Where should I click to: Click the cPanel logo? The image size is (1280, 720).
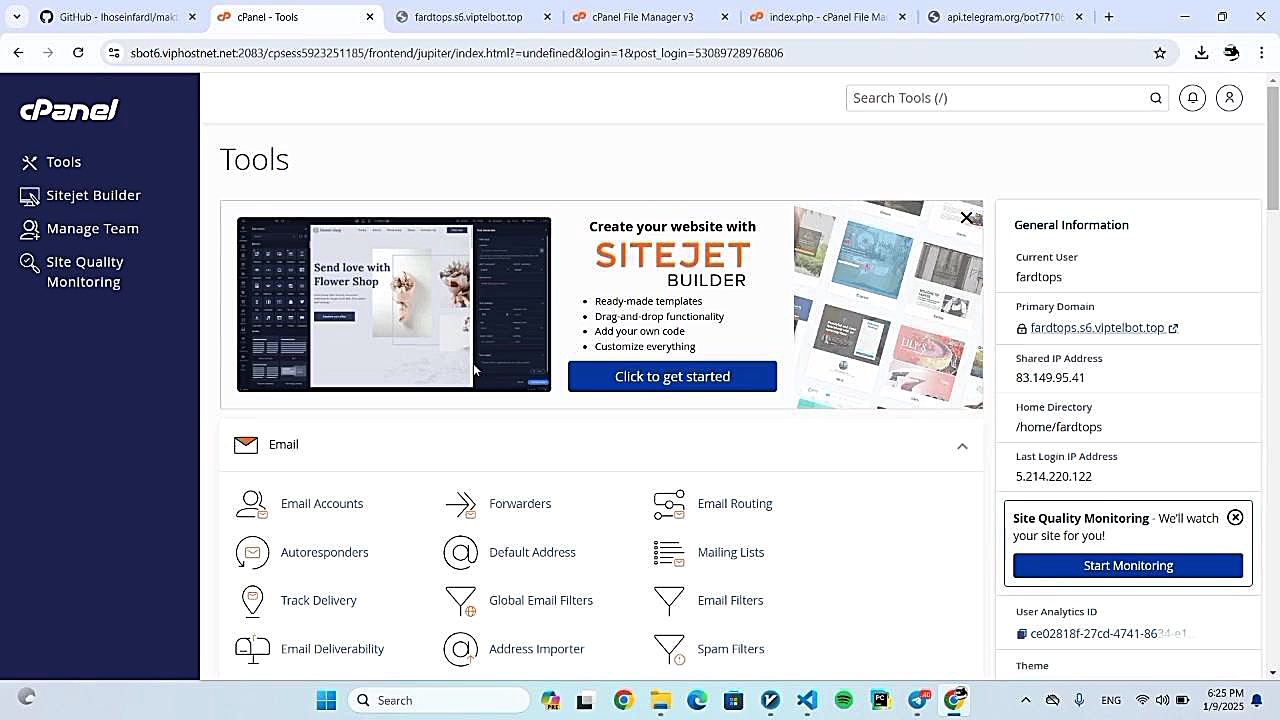pyautogui.click(x=69, y=109)
